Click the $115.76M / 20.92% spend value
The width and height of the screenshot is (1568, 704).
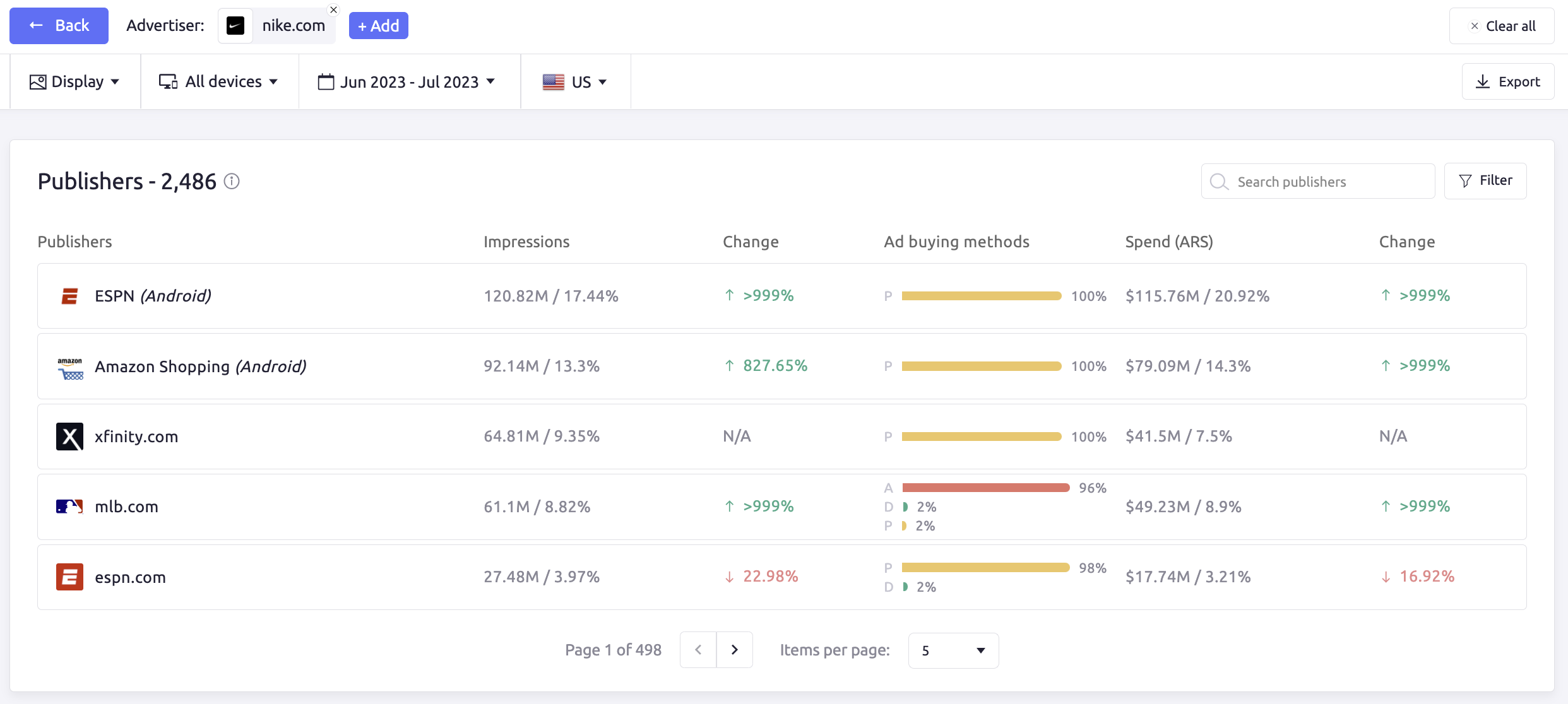click(1197, 296)
